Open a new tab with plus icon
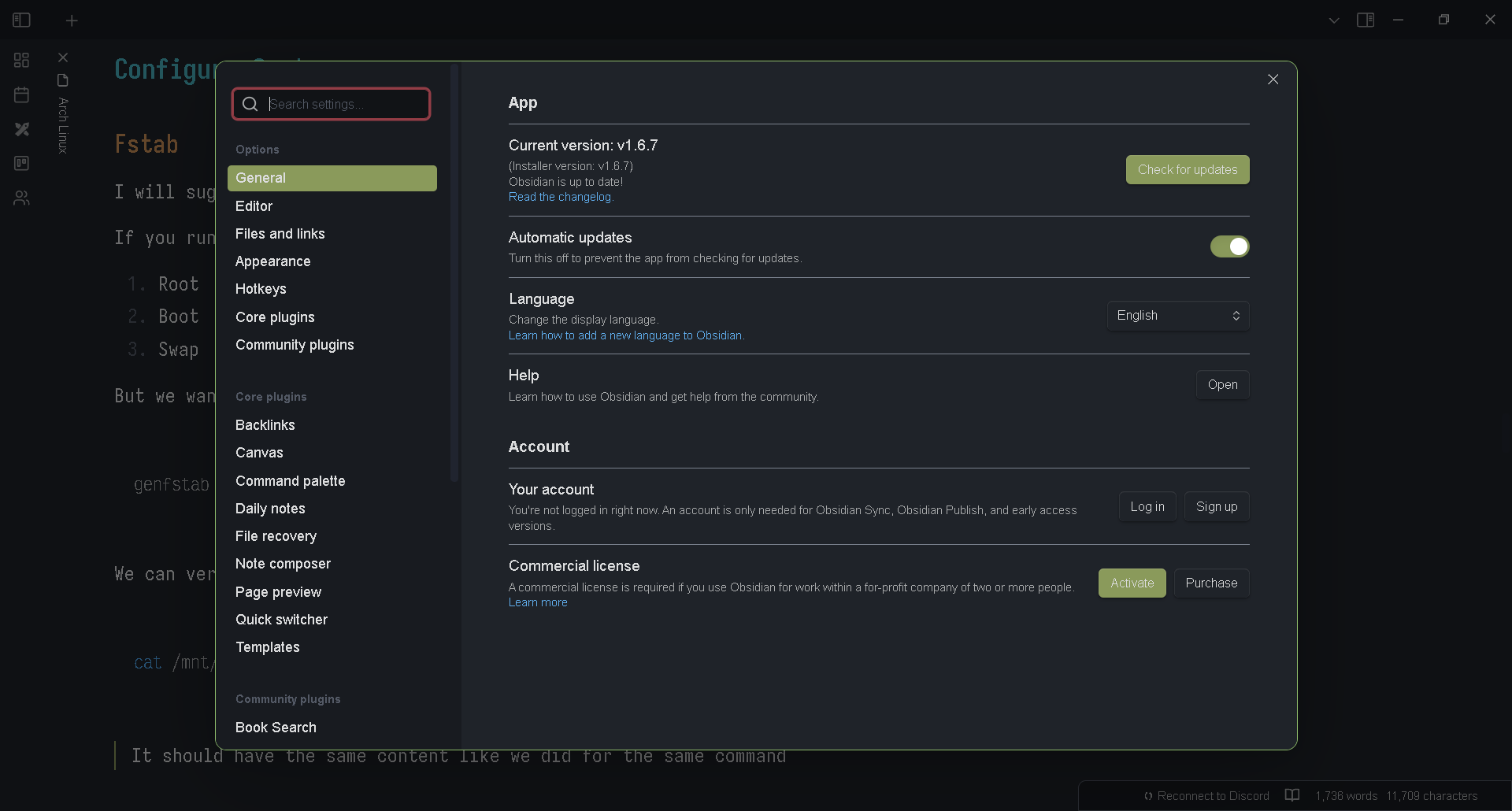The image size is (1512, 811). pos(72,21)
